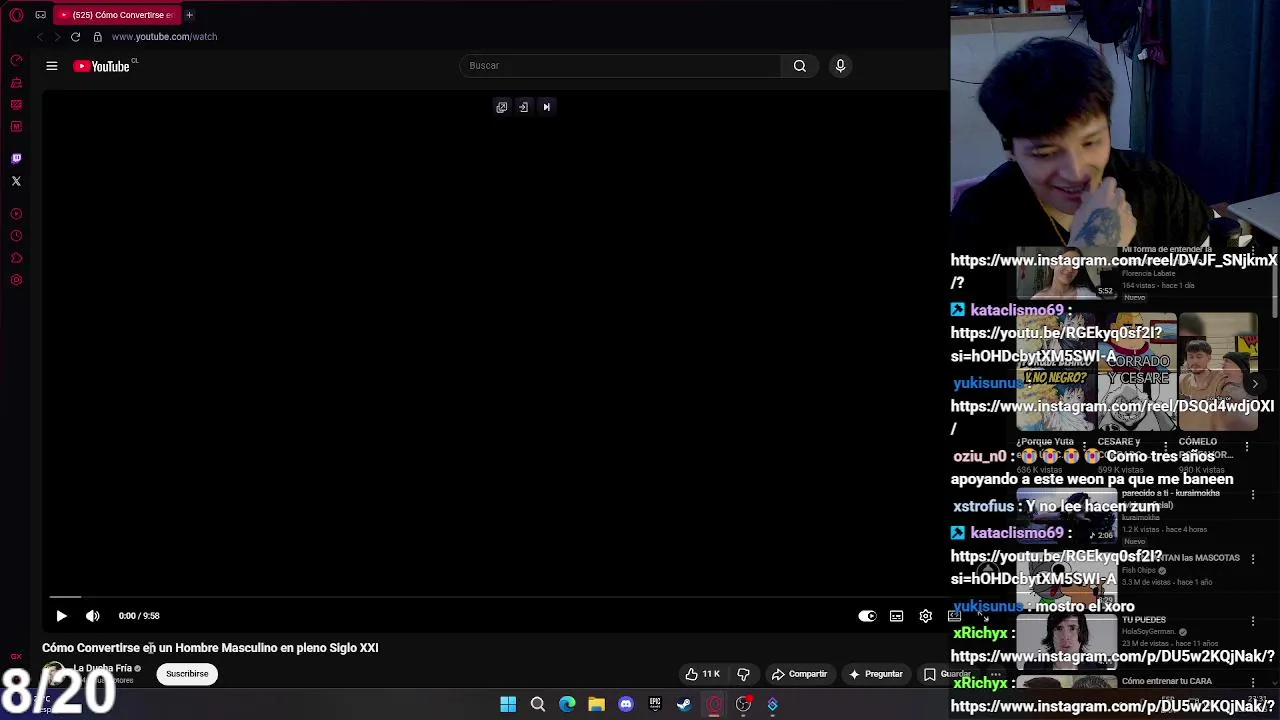
Task: Open Extensions from the sidebar
Action: (16, 258)
